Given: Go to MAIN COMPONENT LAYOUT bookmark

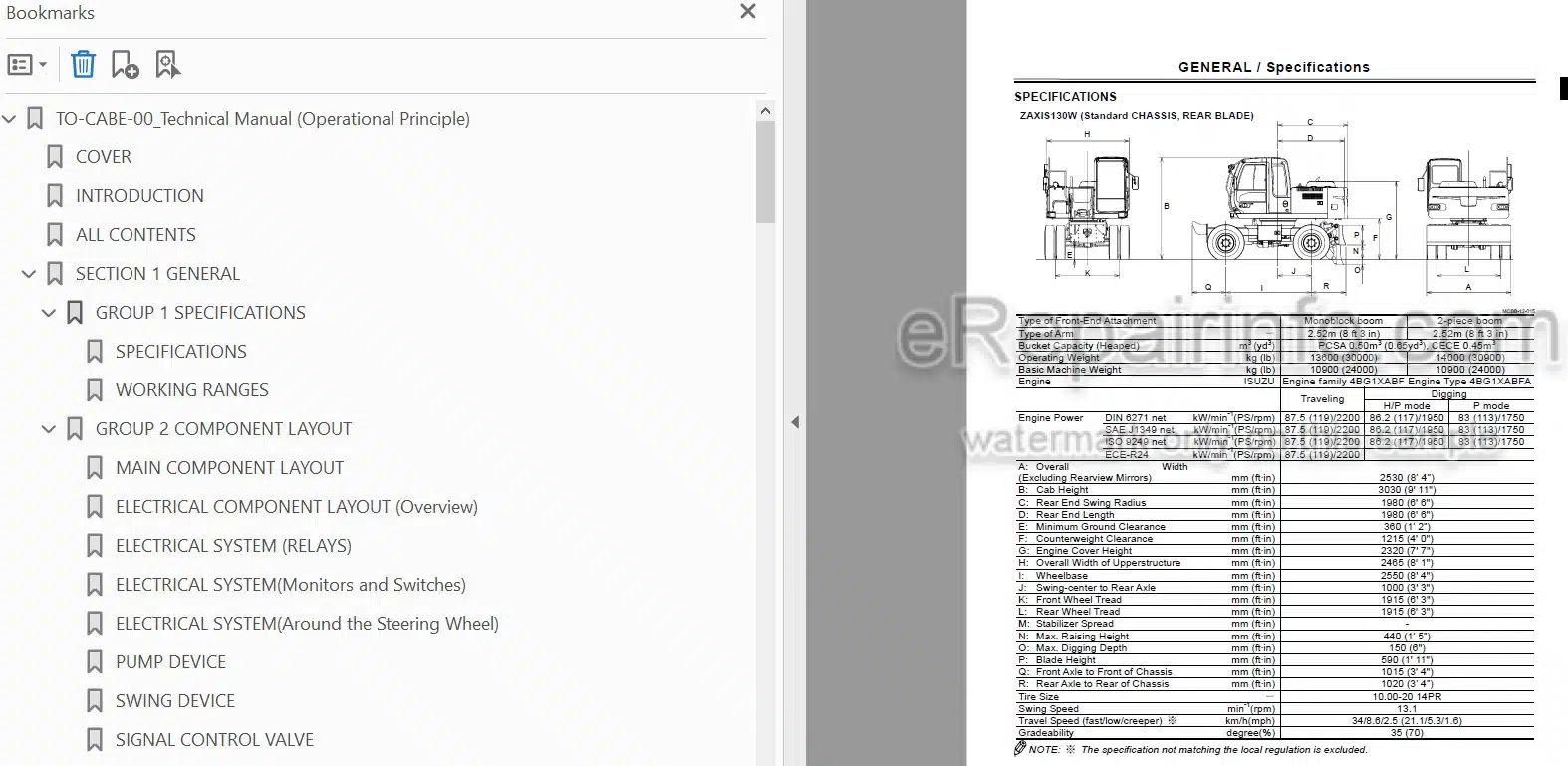Looking at the screenshot, I should pyautogui.click(x=229, y=468).
